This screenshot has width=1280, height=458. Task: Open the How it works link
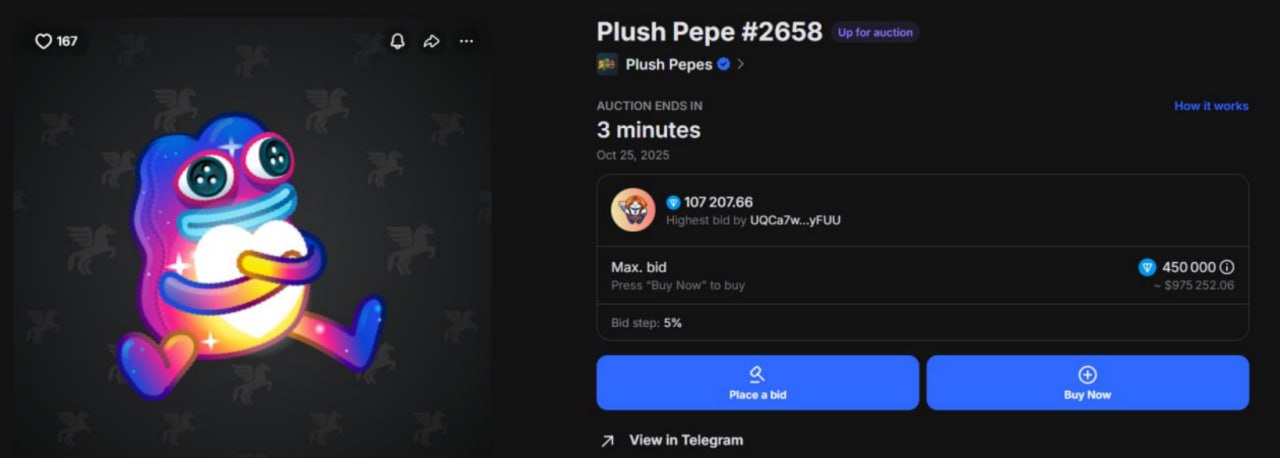pyautogui.click(x=1211, y=106)
